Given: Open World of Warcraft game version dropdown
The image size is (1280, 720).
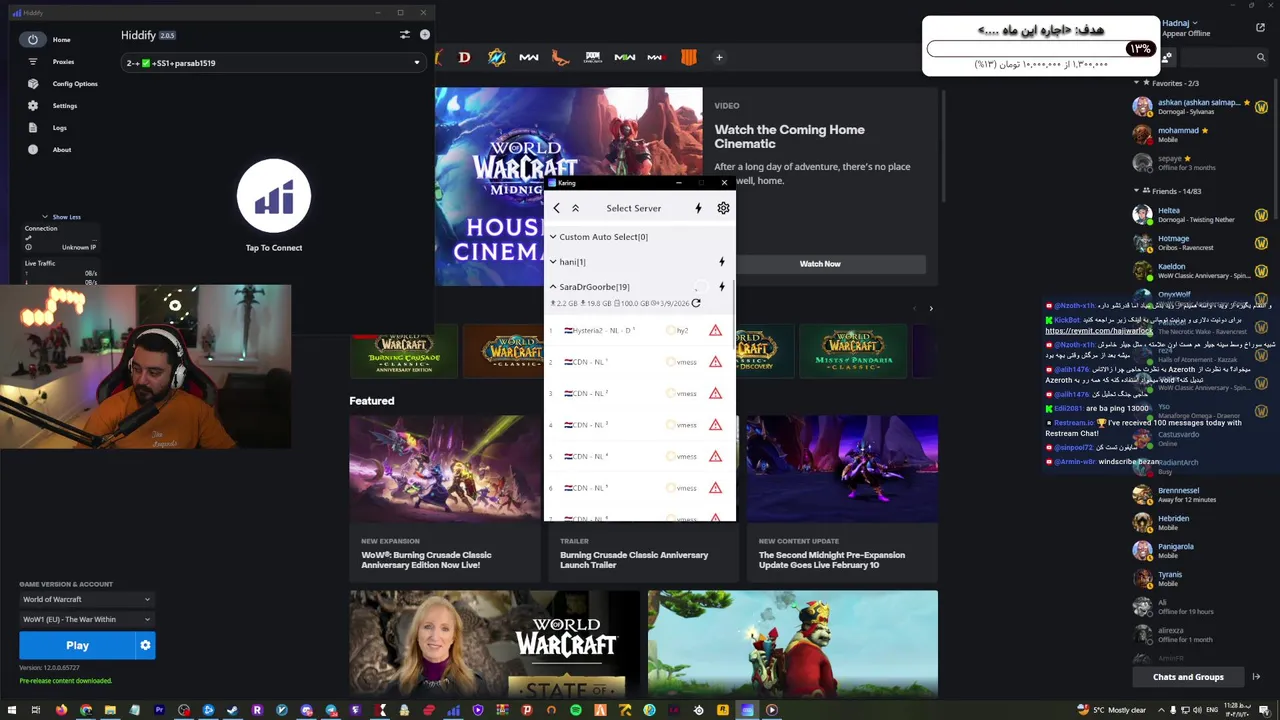Looking at the screenshot, I should 87,599.
